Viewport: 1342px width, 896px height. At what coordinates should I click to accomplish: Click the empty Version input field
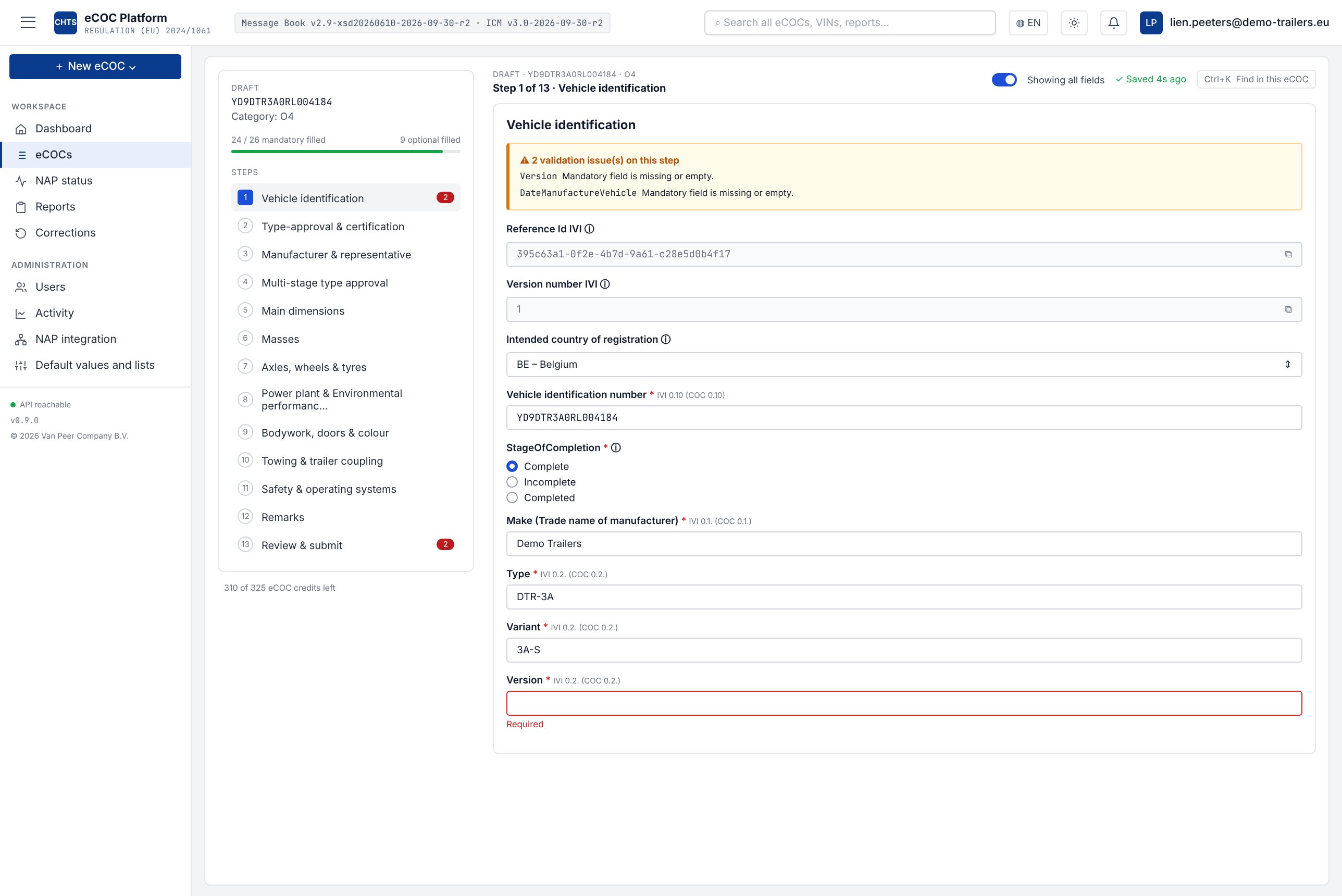(x=904, y=703)
